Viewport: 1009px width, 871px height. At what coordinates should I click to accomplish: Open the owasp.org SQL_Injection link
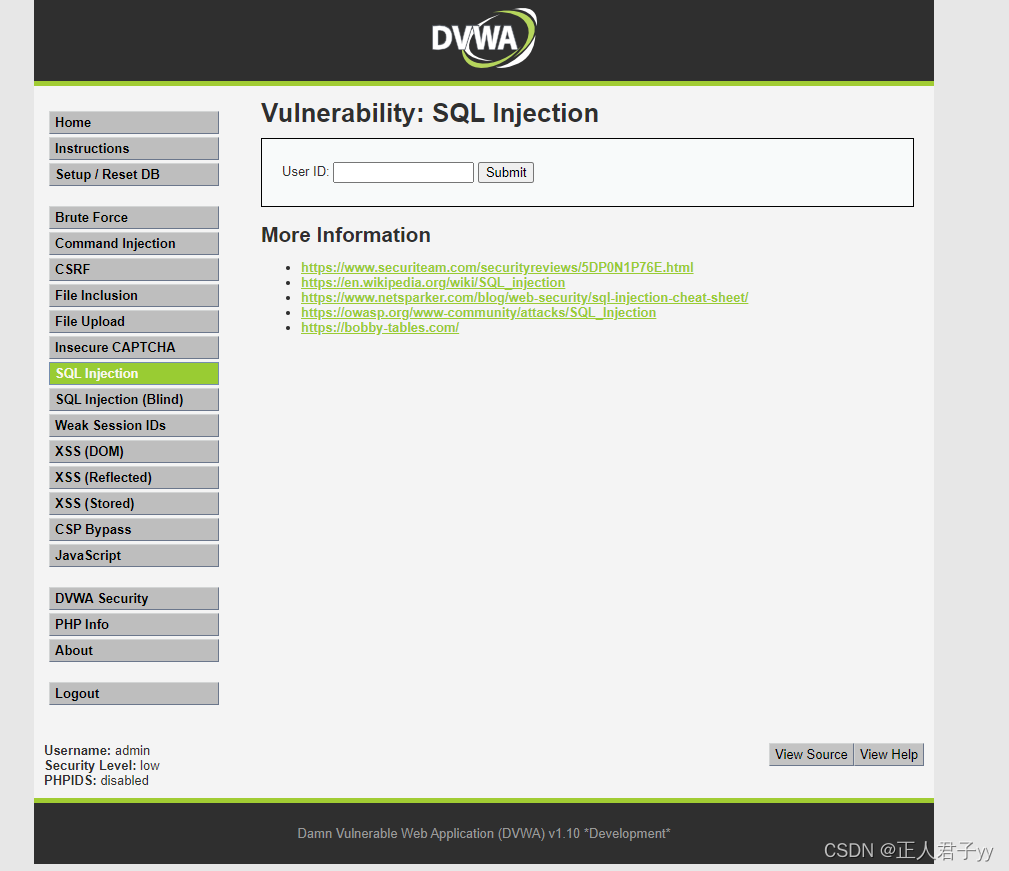(479, 313)
